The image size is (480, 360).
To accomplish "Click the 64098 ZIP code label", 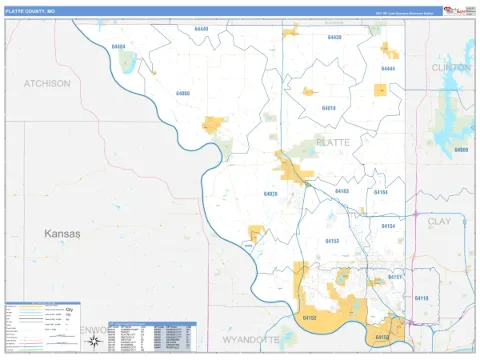I will click(183, 93).
